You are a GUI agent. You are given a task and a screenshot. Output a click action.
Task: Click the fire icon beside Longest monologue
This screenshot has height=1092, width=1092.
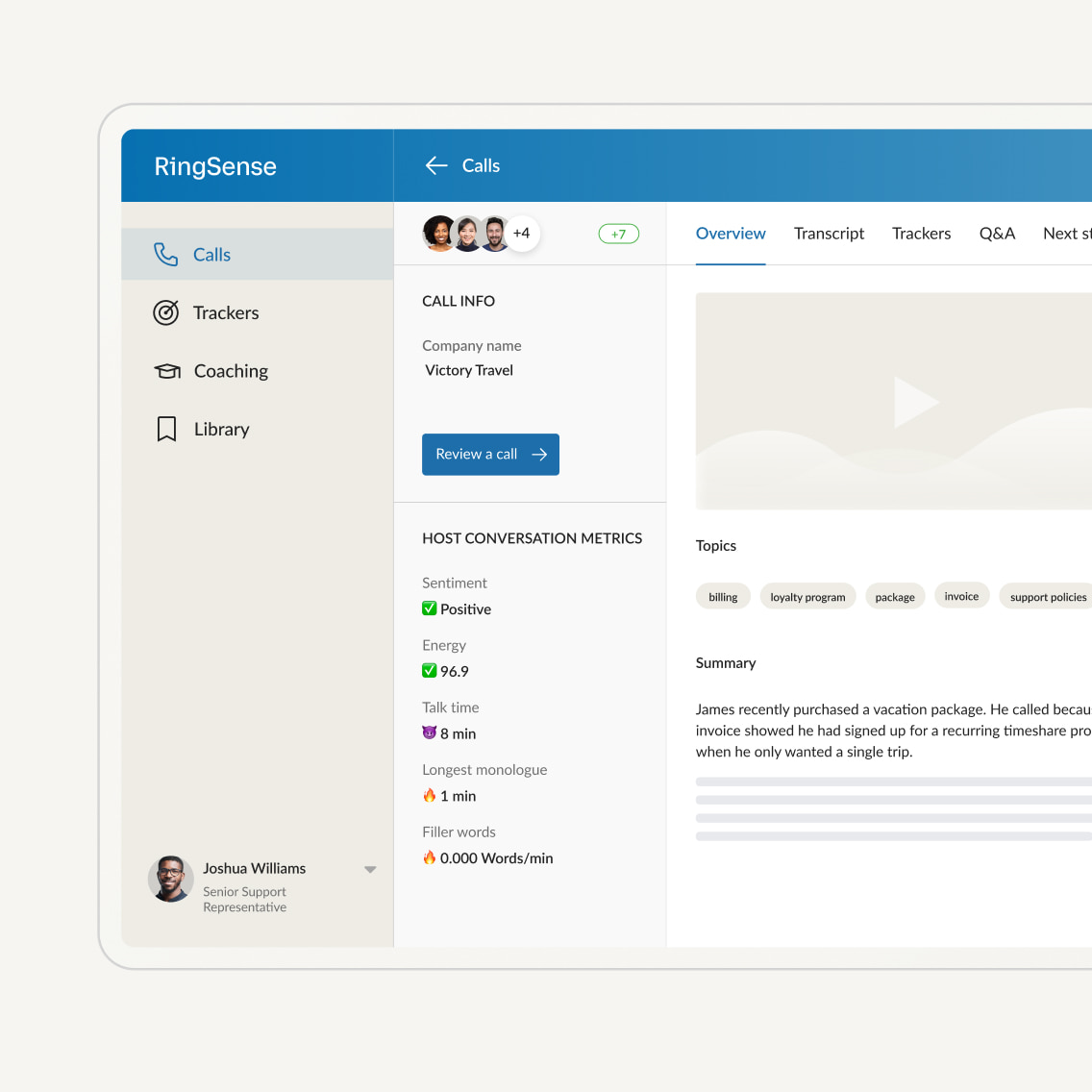click(429, 795)
